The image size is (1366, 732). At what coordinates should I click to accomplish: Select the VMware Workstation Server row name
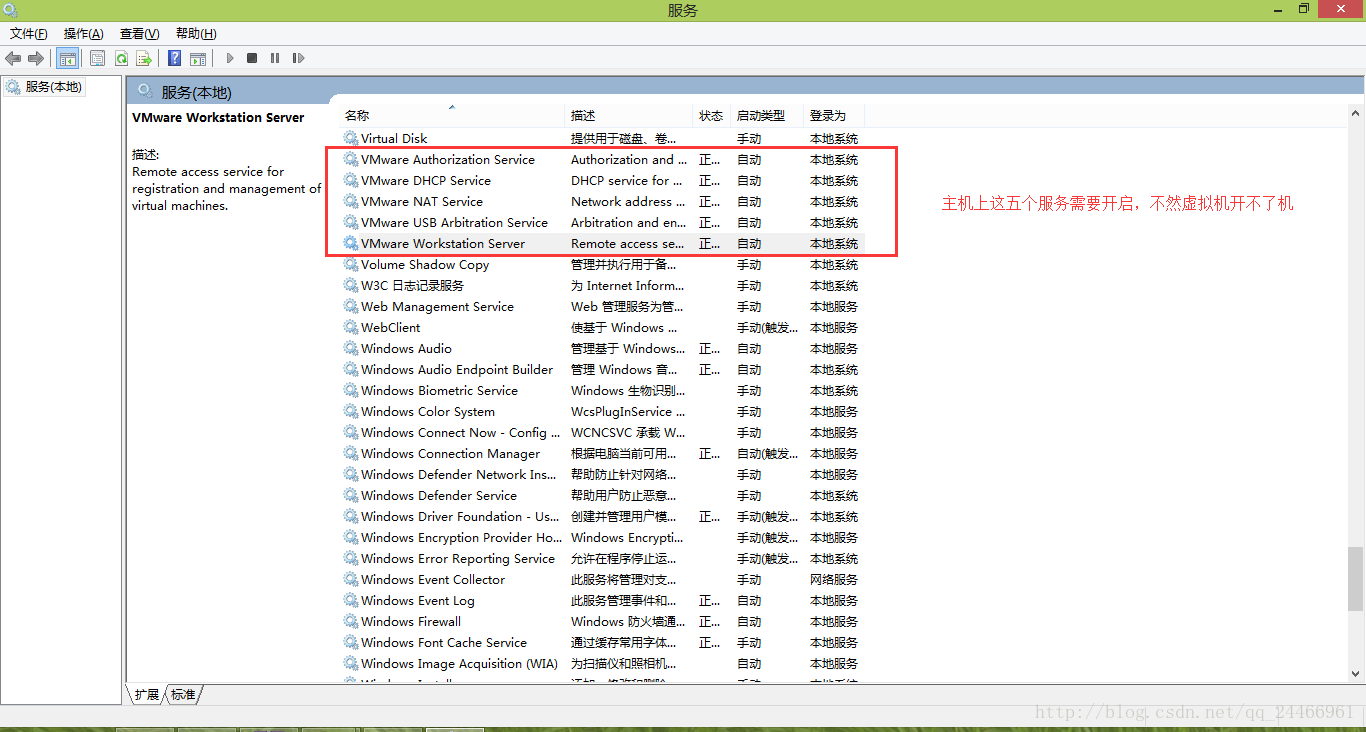coord(443,243)
